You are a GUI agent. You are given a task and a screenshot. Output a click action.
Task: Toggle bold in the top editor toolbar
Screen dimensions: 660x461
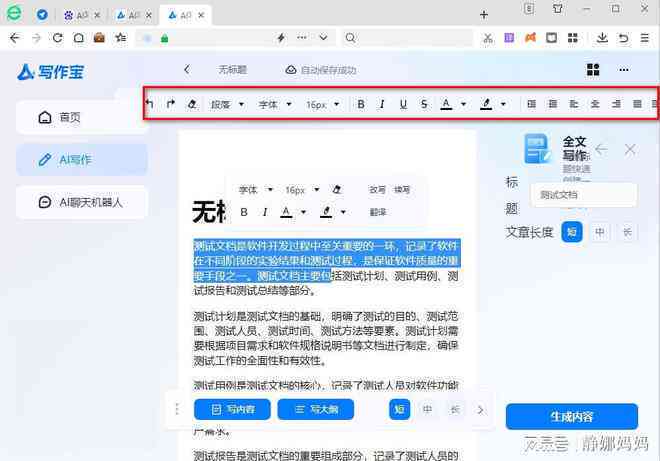(361, 104)
